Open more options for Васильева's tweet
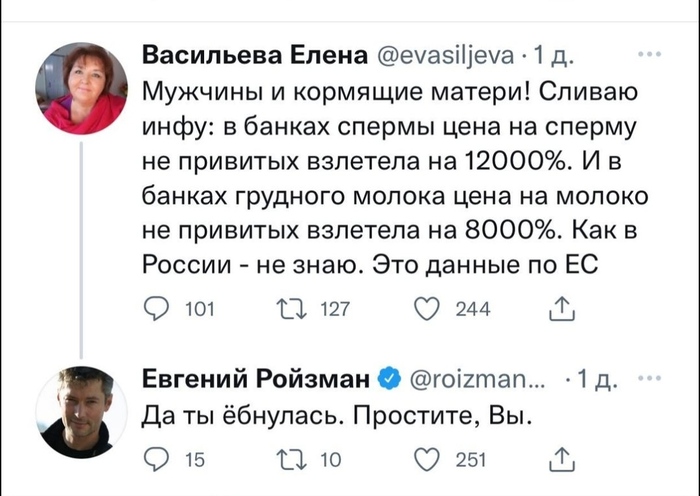The height and width of the screenshot is (496, 700). (649, 55)
